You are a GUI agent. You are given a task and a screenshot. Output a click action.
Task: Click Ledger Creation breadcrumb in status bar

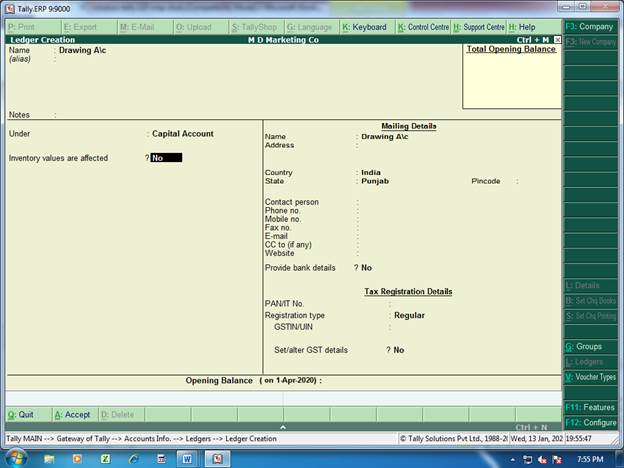pos(251,439)
